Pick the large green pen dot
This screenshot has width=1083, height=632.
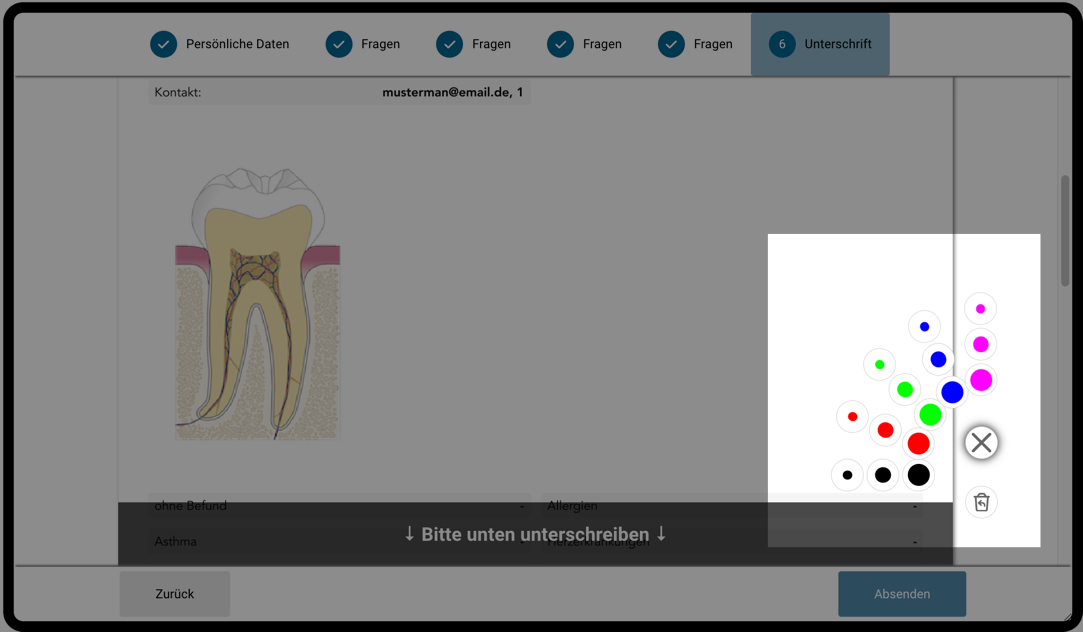click(x=930, y=414)
